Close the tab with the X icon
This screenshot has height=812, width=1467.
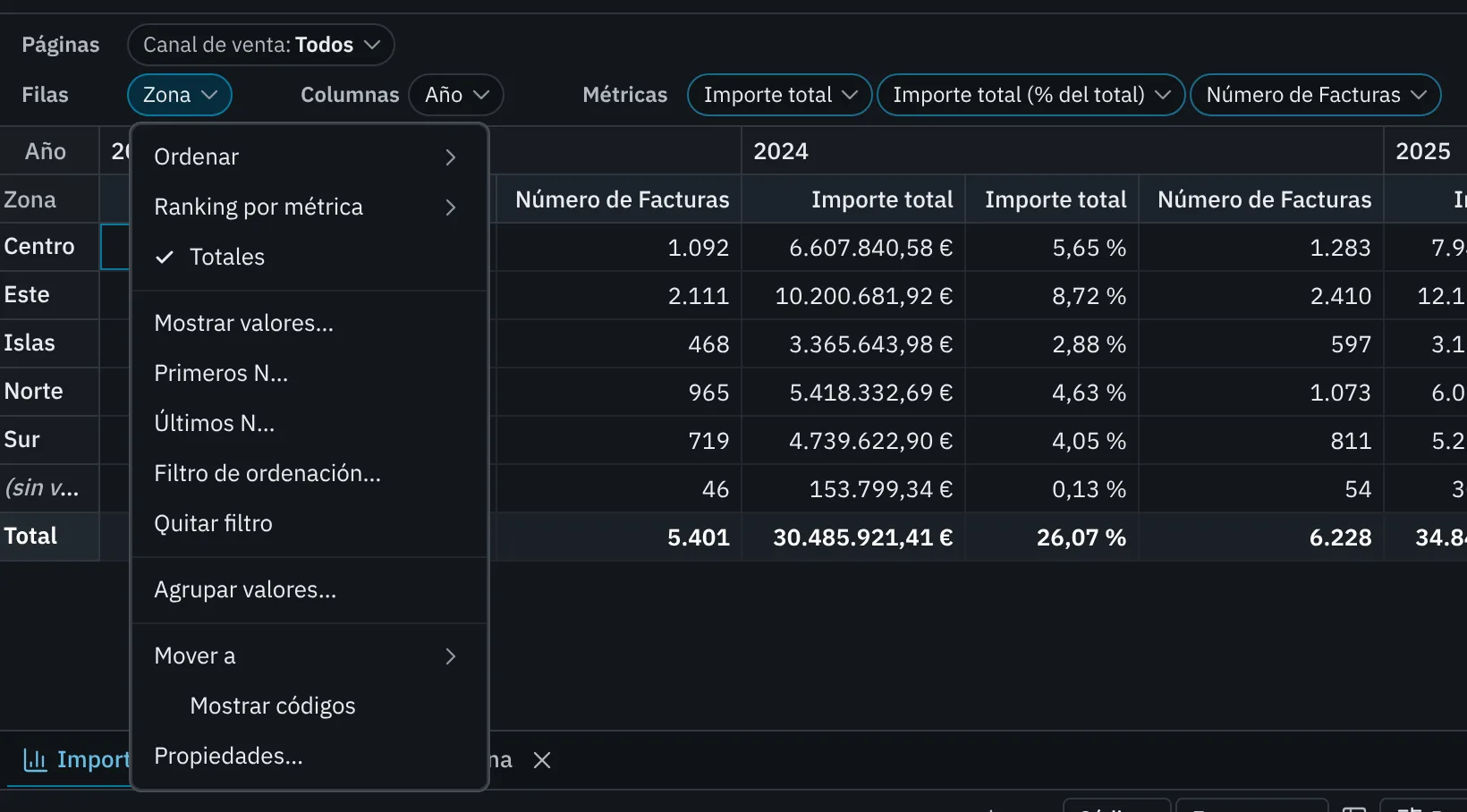tap(542, 760)
